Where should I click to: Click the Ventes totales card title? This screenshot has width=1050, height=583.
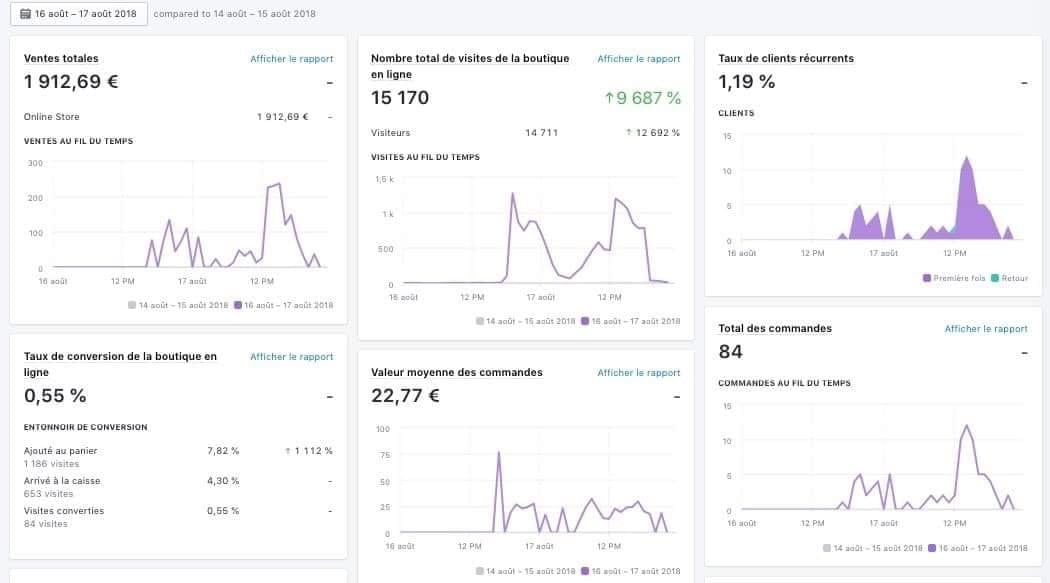pyautogui.click(x=61, y=58)
